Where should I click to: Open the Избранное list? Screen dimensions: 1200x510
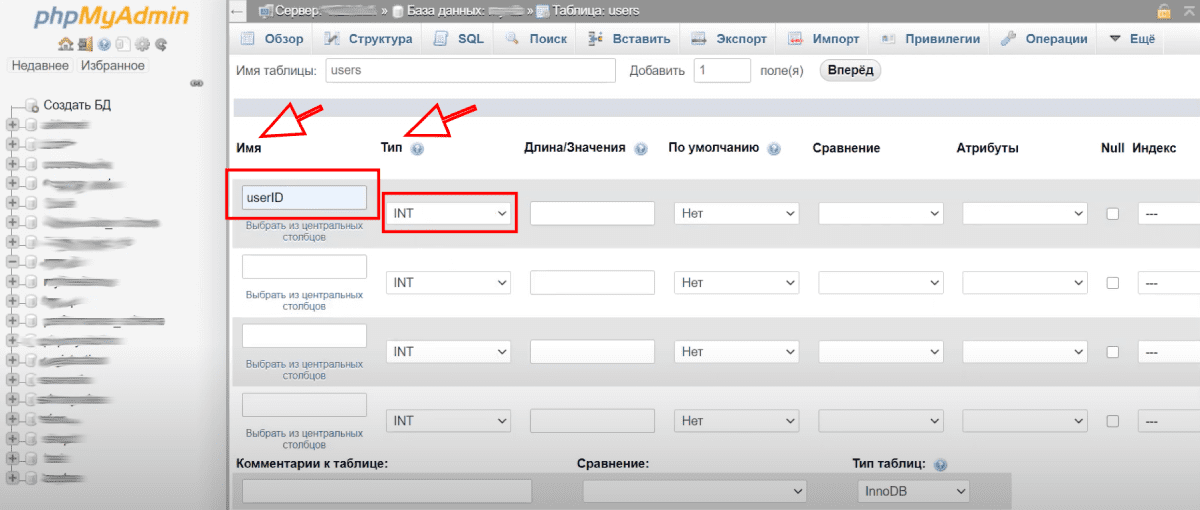pos(113,65)
